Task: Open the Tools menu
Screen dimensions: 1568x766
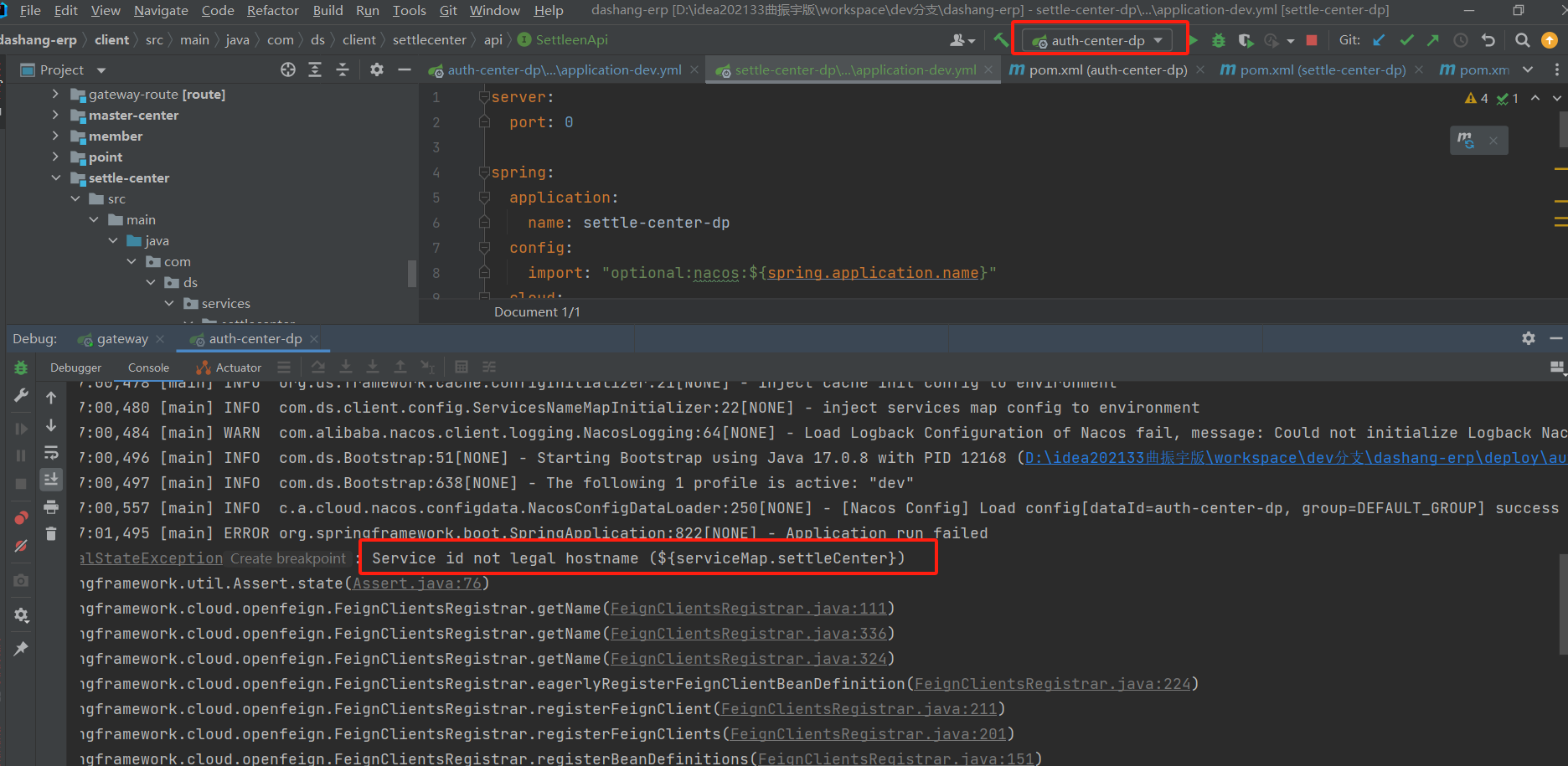Action: pos(409,10)
